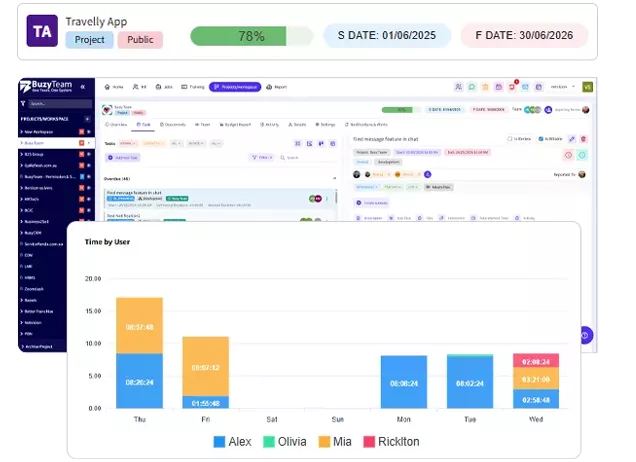The image size is (636, 462).
Task: Click the Projects/Workspace pill button
Action: (x=235, y=87)
